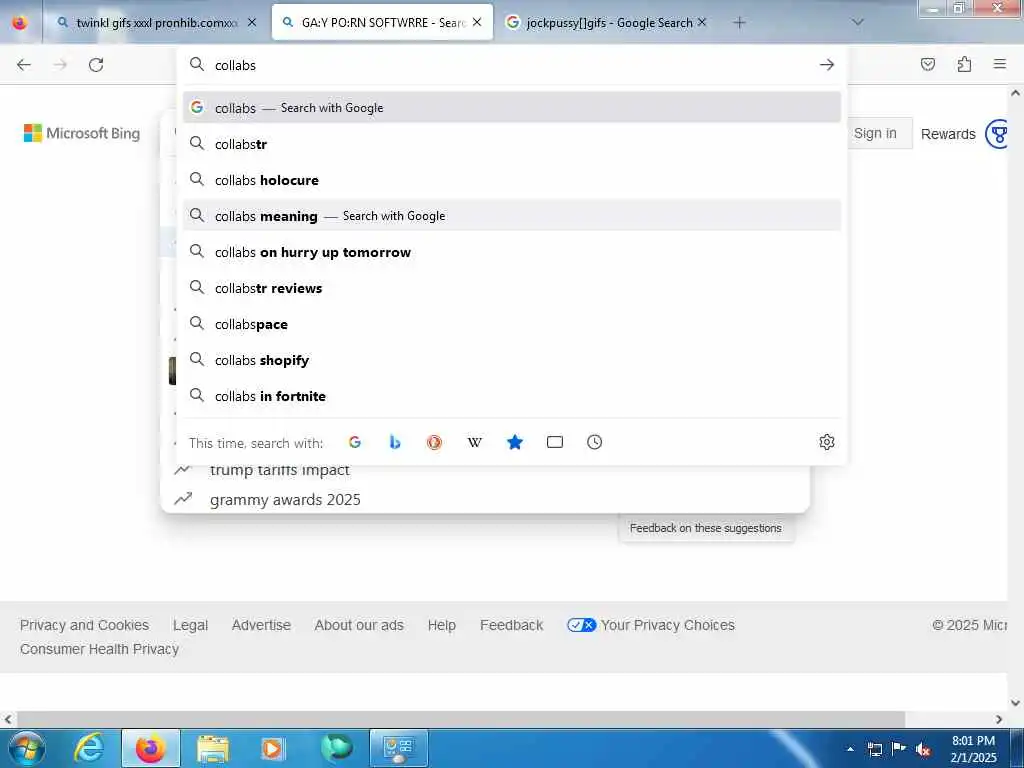Choose the "collabstr" suggestion
The image size is (1024, 768).
(512, 144)
